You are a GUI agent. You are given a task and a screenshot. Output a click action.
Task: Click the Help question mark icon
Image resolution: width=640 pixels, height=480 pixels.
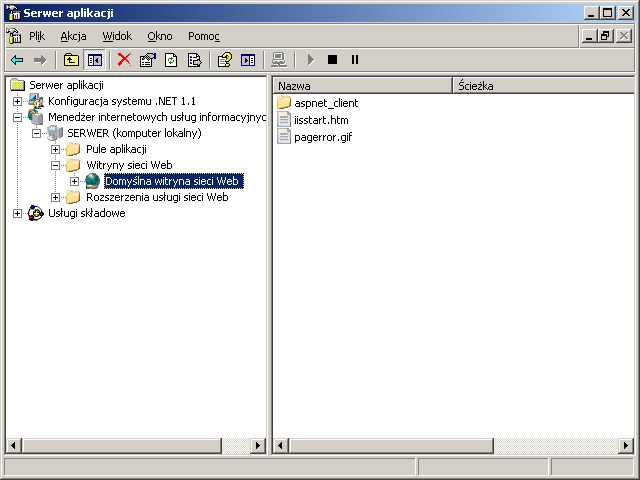click(x=225, y=60)
